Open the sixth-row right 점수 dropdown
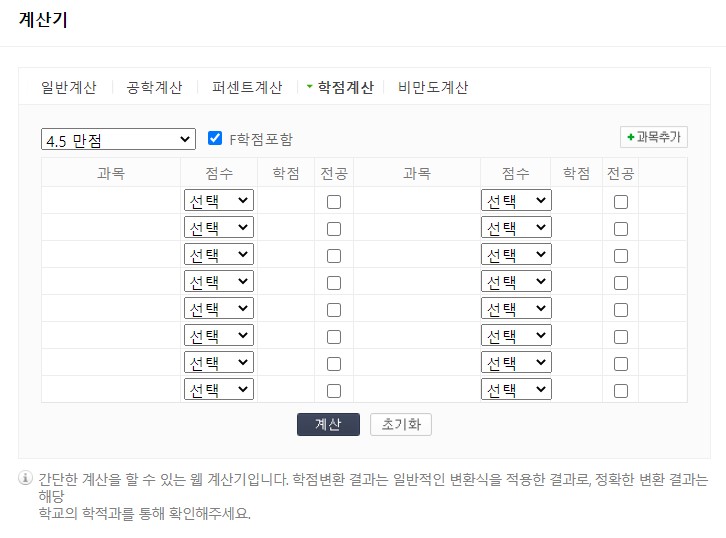This screenshot has width=726, height=538. (x=516, y=335)
